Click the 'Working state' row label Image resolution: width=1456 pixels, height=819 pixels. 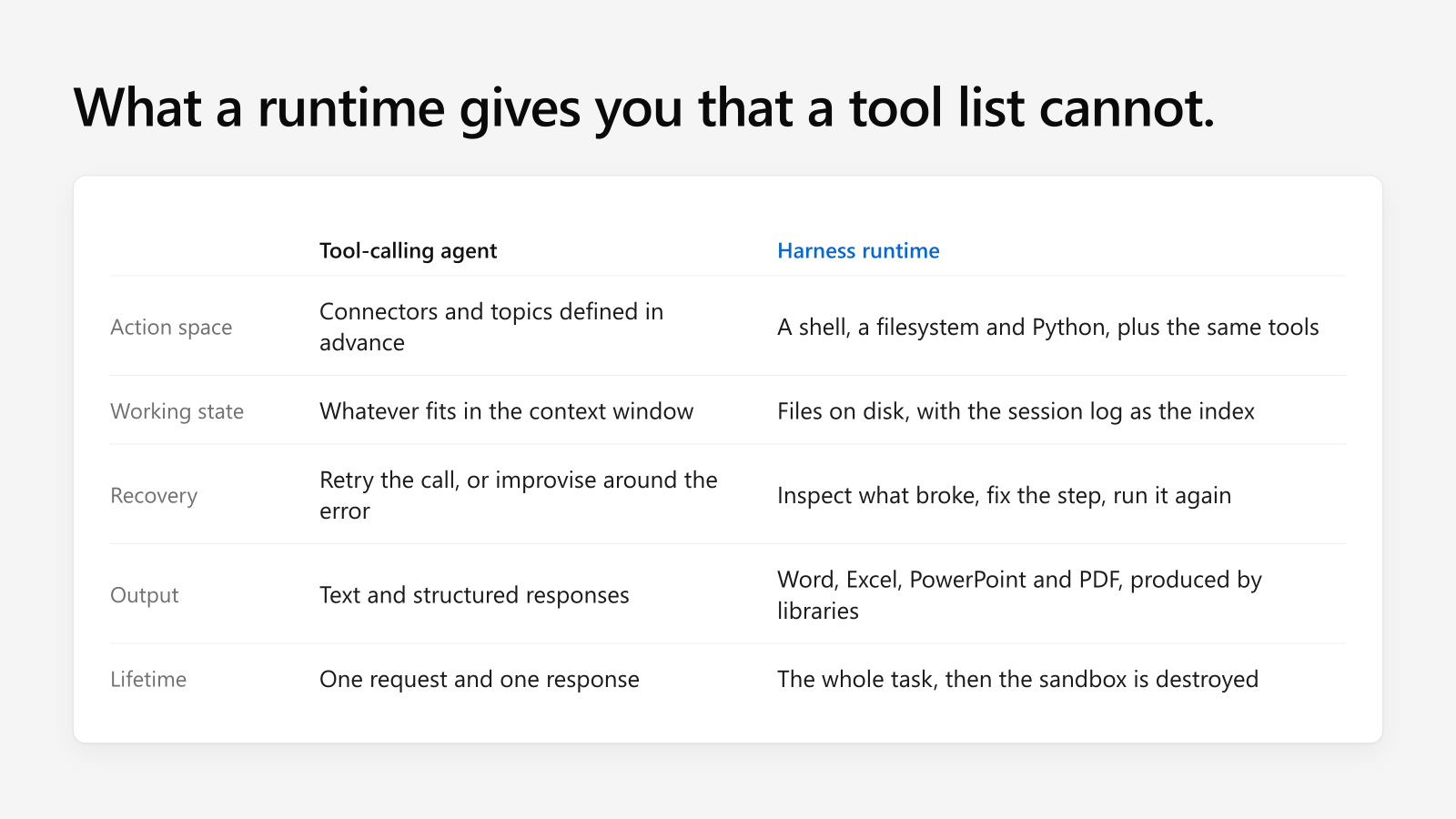pyautogui.click(x=177, y=411)
